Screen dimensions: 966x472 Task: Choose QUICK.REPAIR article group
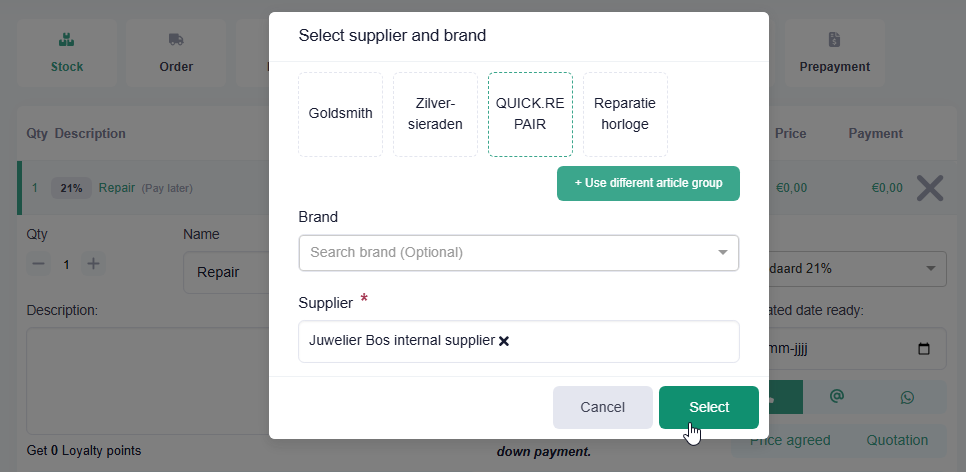(530, 114)
